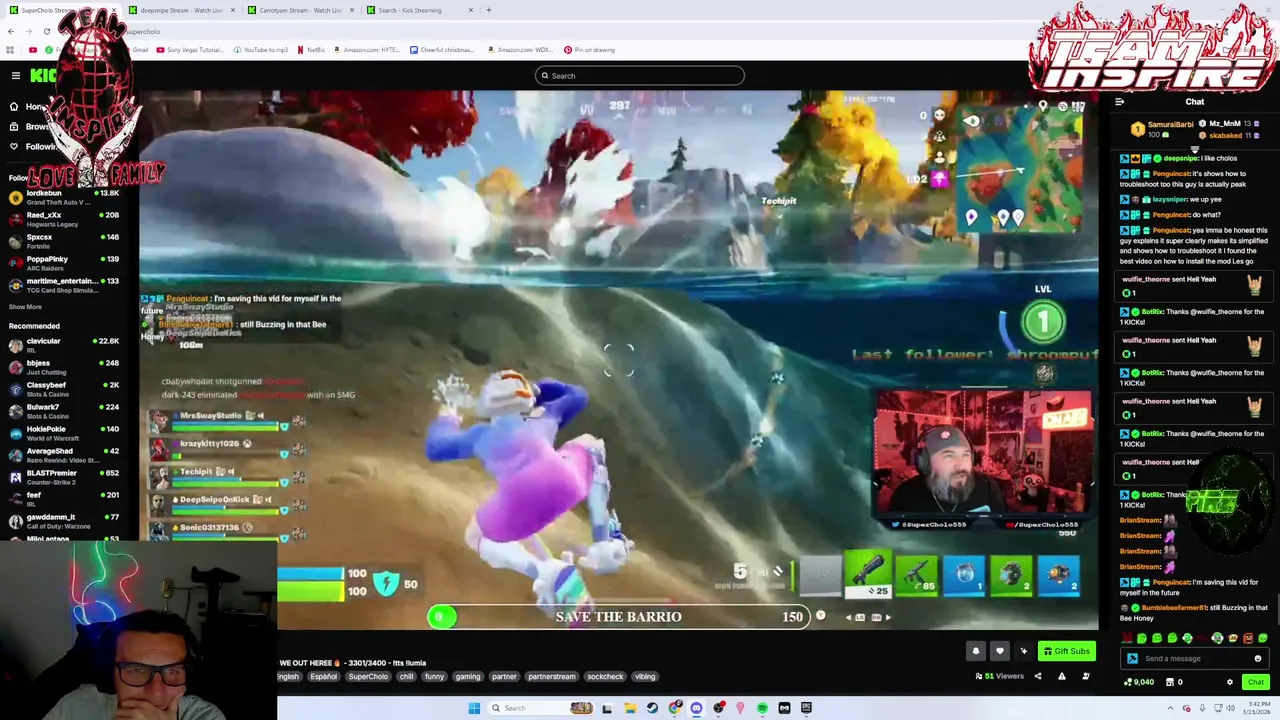Click the 51 Viewers count

click(1000, 676)
